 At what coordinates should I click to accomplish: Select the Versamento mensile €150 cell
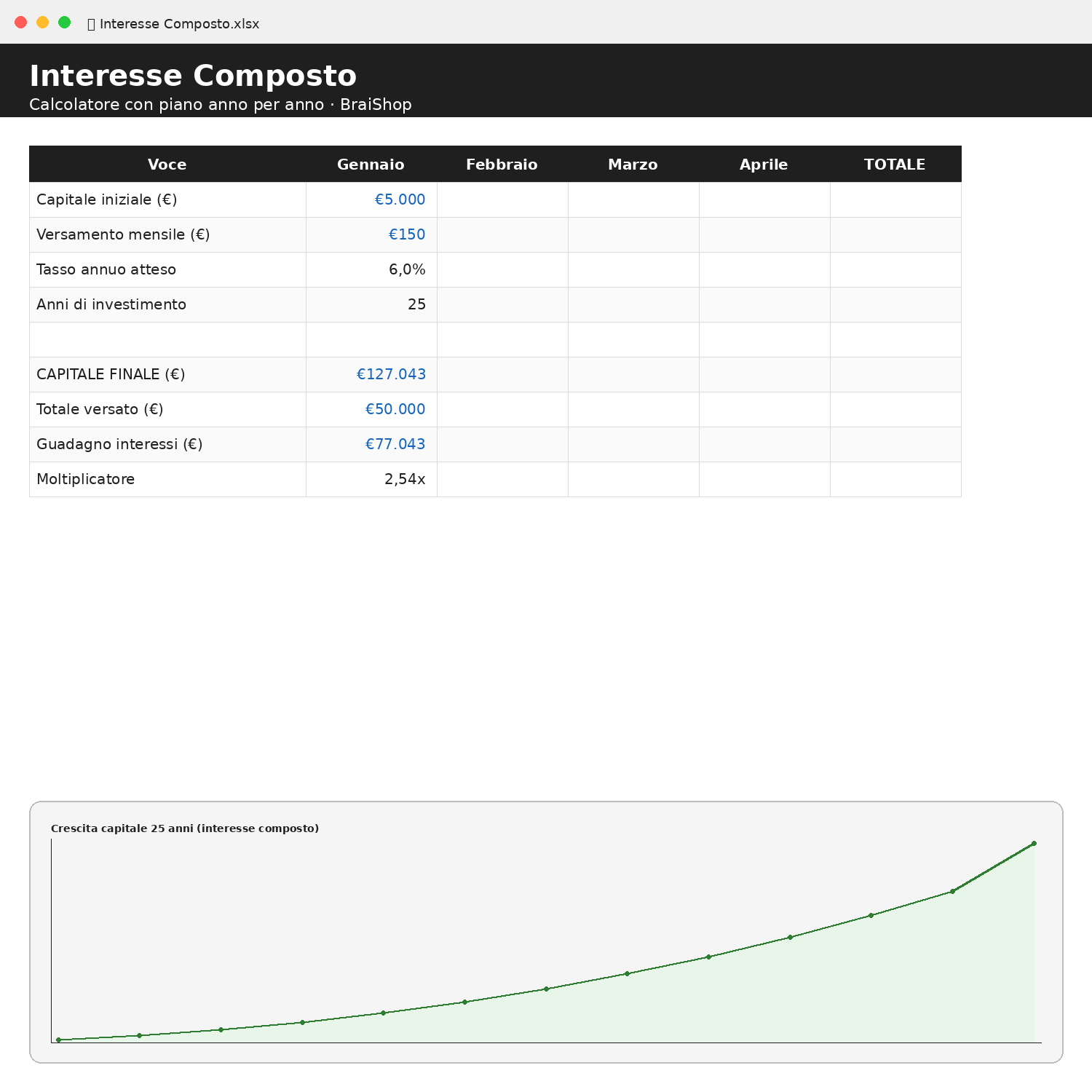(x=371, y=234)
